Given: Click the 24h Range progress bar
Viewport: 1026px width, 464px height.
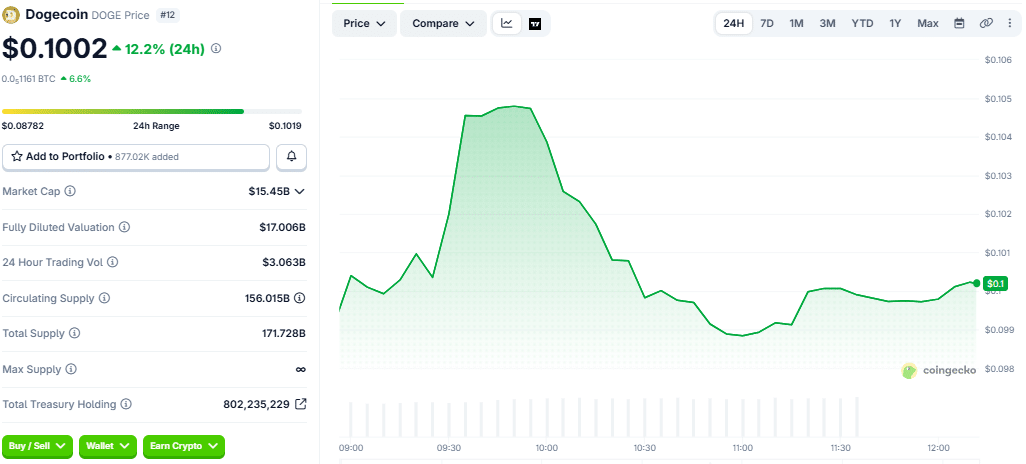Looking at the screenshot, I should 152,112.
